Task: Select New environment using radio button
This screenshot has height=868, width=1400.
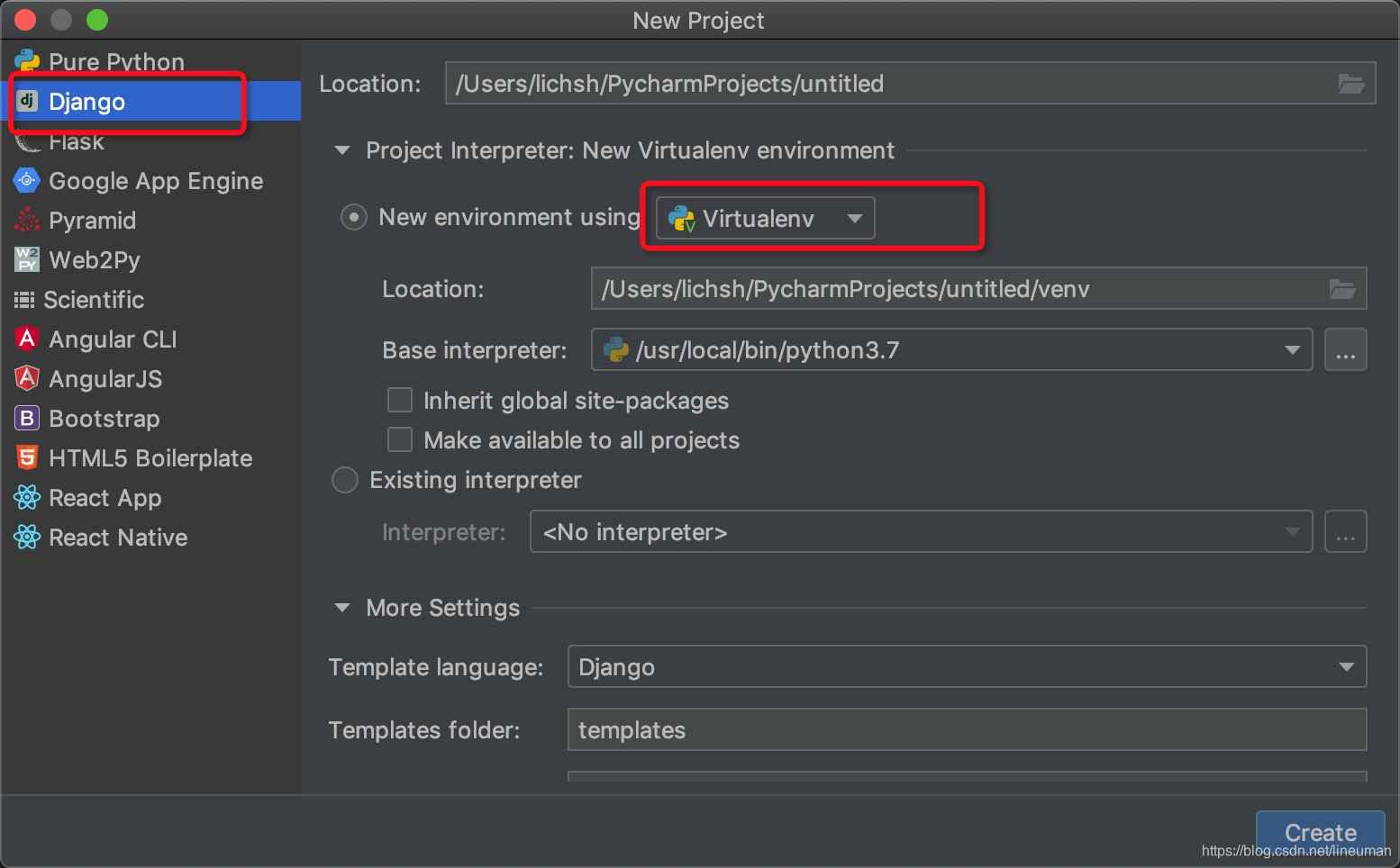Action: pyautogui.click(x=353, y=218)
